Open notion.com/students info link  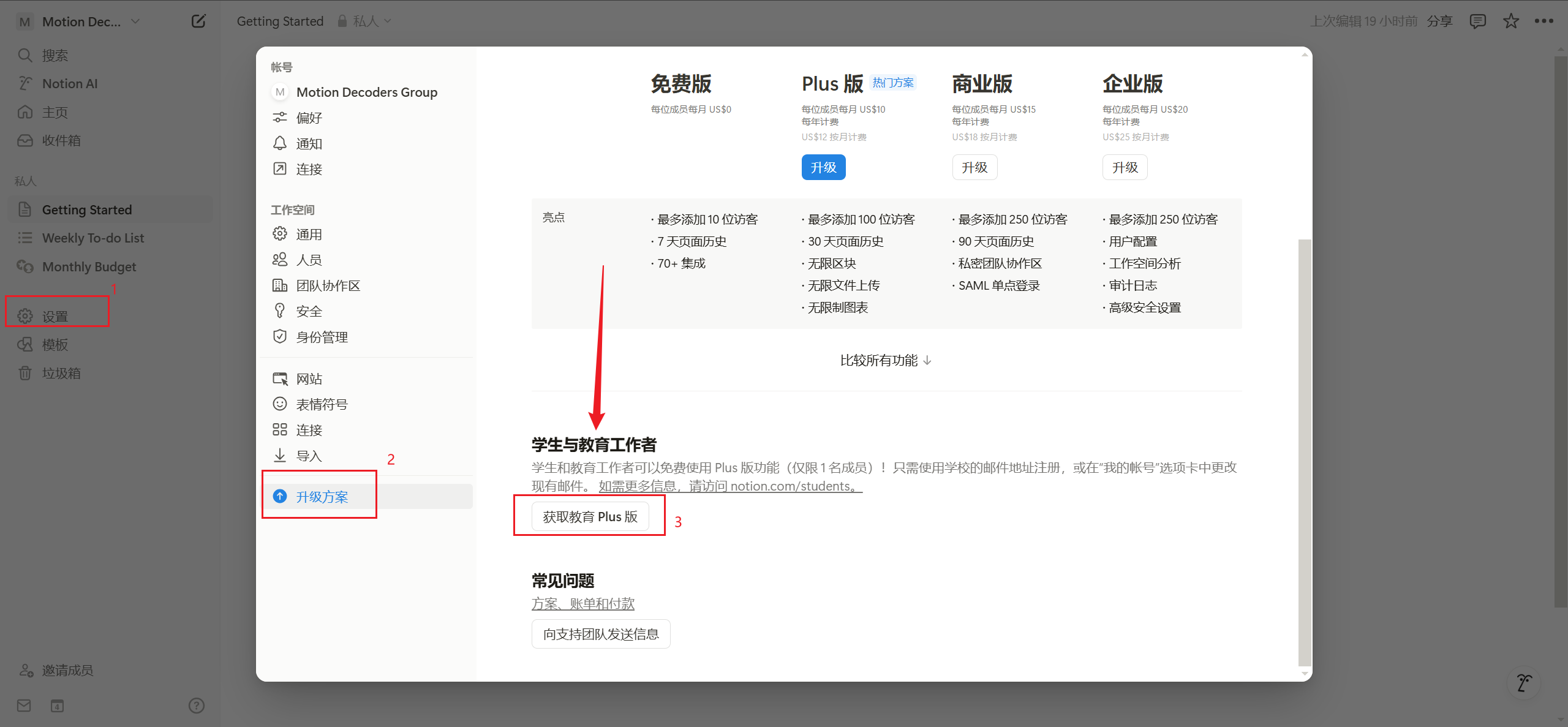[730, 486]
